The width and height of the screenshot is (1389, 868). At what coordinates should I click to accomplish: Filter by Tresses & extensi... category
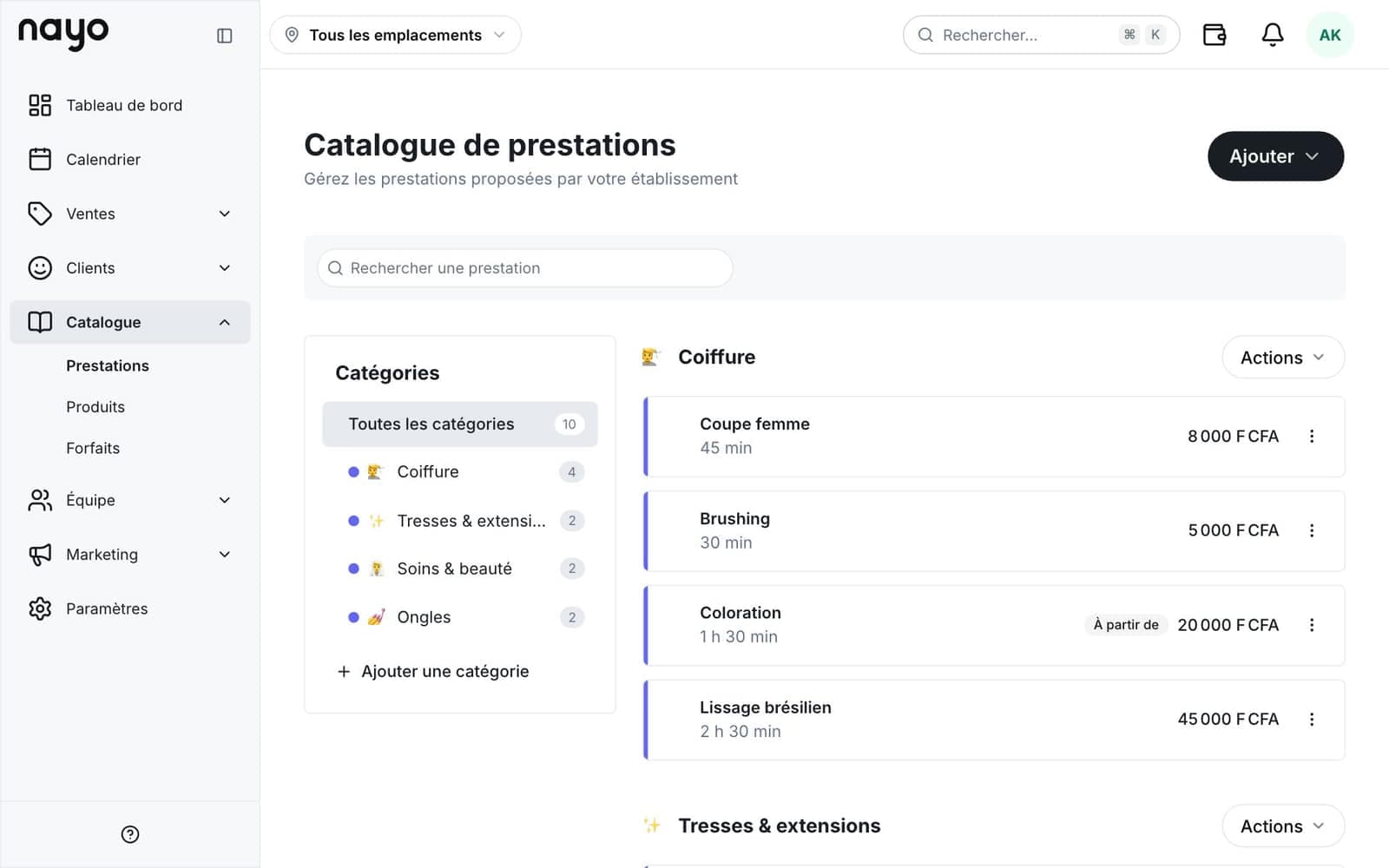[460, 521]
